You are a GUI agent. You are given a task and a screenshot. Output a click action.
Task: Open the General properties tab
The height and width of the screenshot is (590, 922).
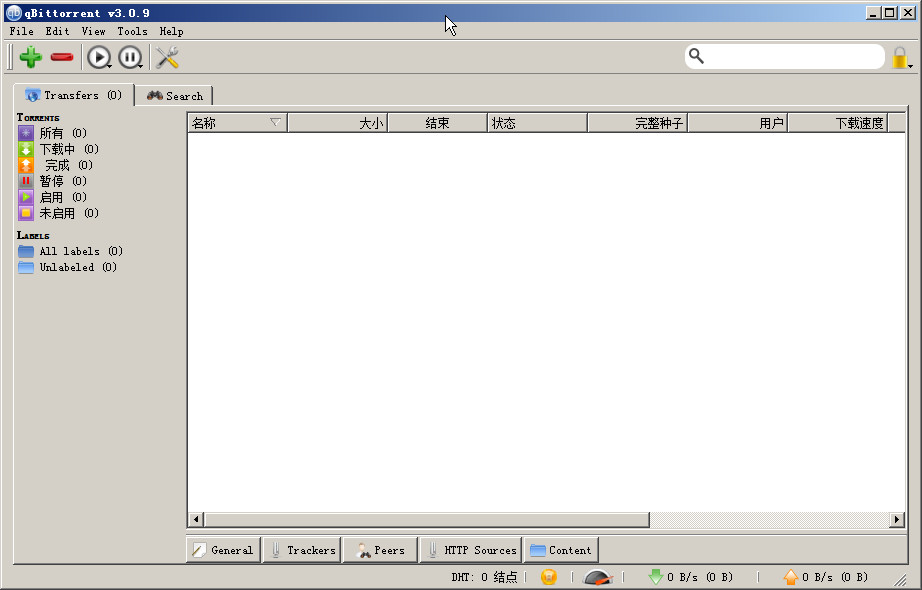pos(223,550)
